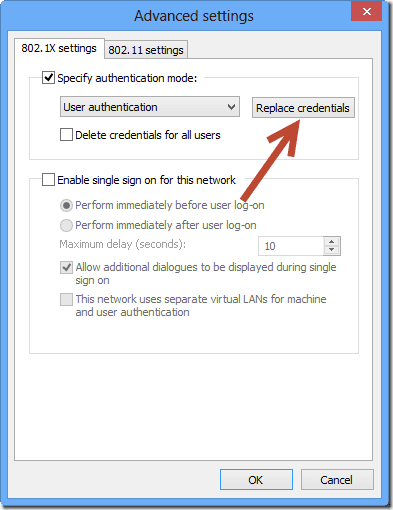
Task: Select Perform immediately after user log-on
Action: pos(66,225)
